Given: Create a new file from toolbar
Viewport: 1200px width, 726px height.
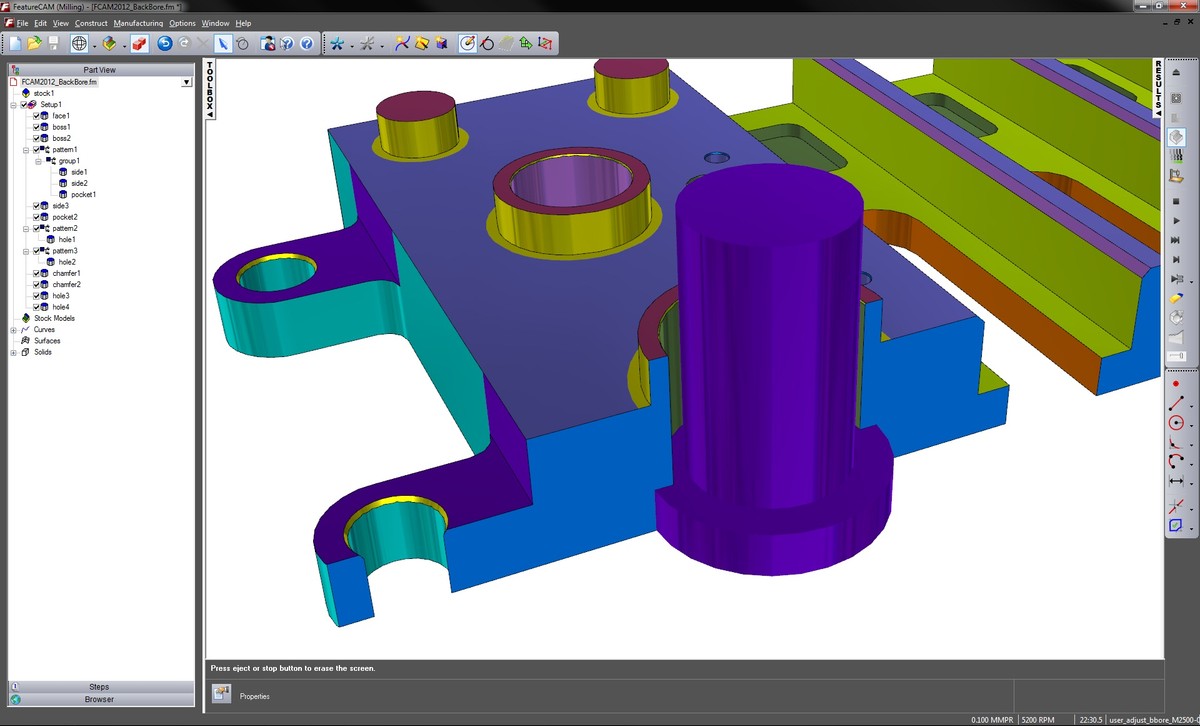Looking at the screenshot, I should point(15,44).
